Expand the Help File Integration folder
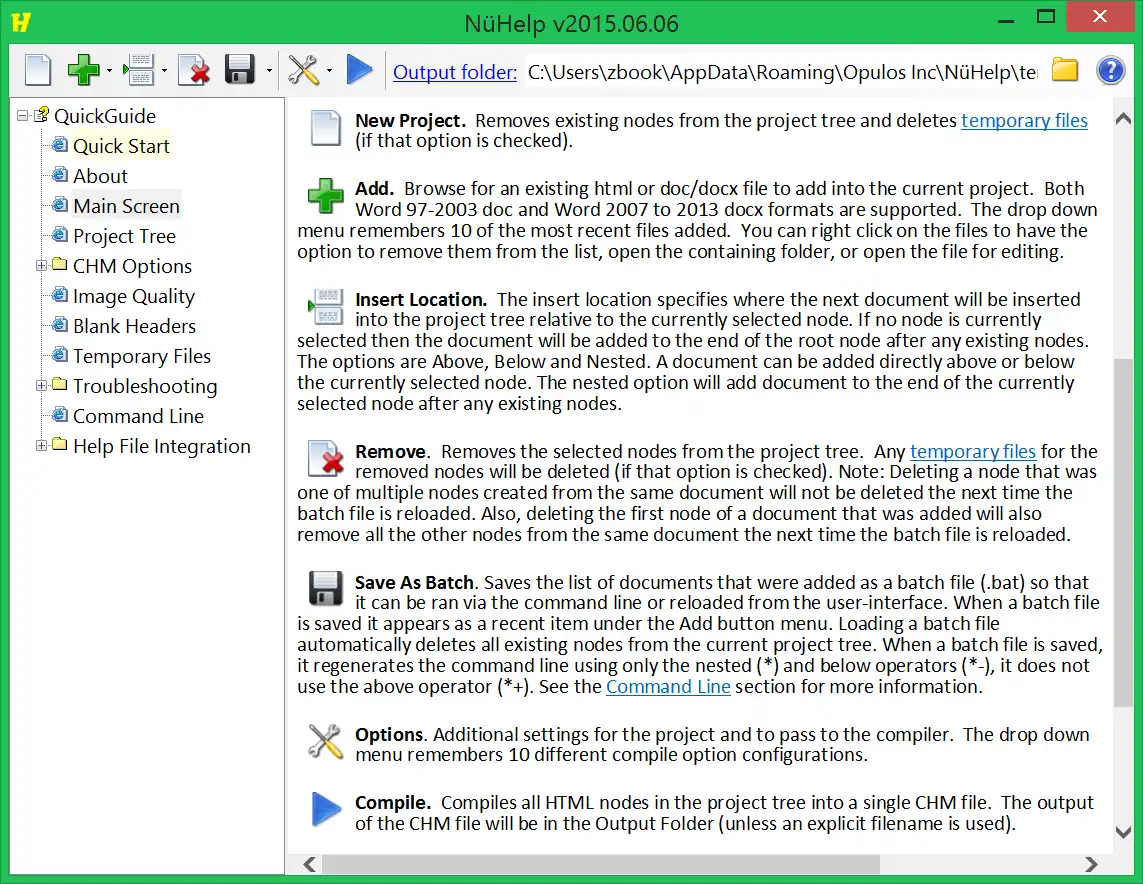This screenshot has width=1143, height=884. [x=42, y=446]
